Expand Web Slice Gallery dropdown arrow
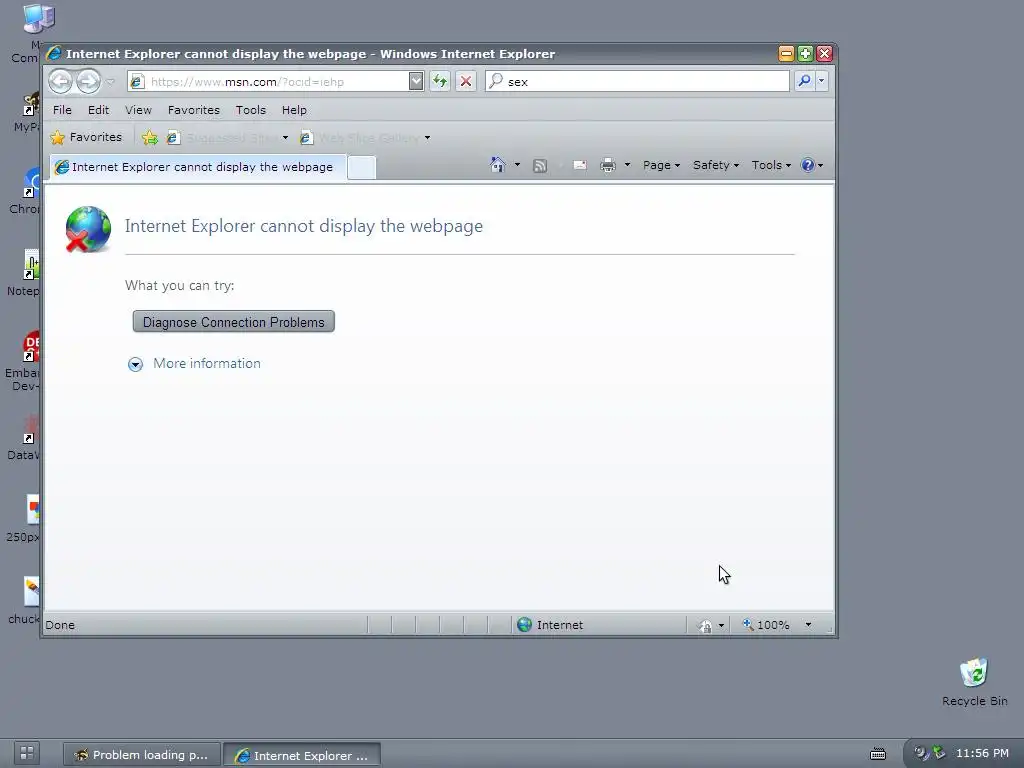1024x768 pixels. (x=428, y=138)
